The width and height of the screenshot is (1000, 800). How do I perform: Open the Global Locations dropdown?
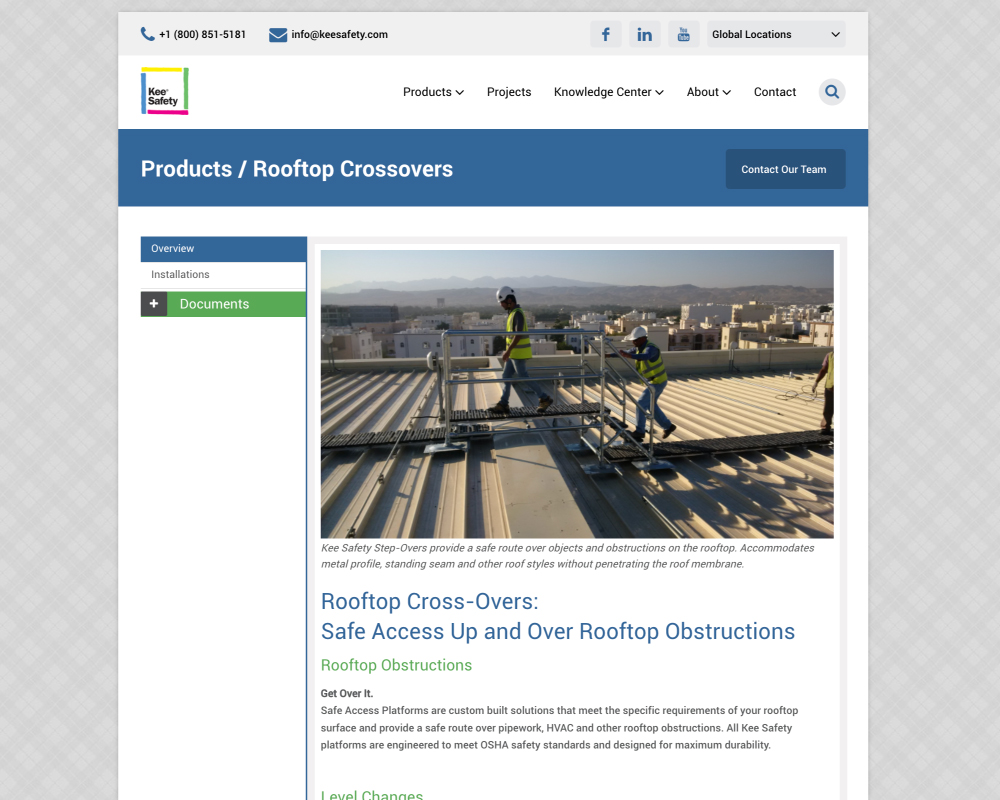tap(776, 34)
